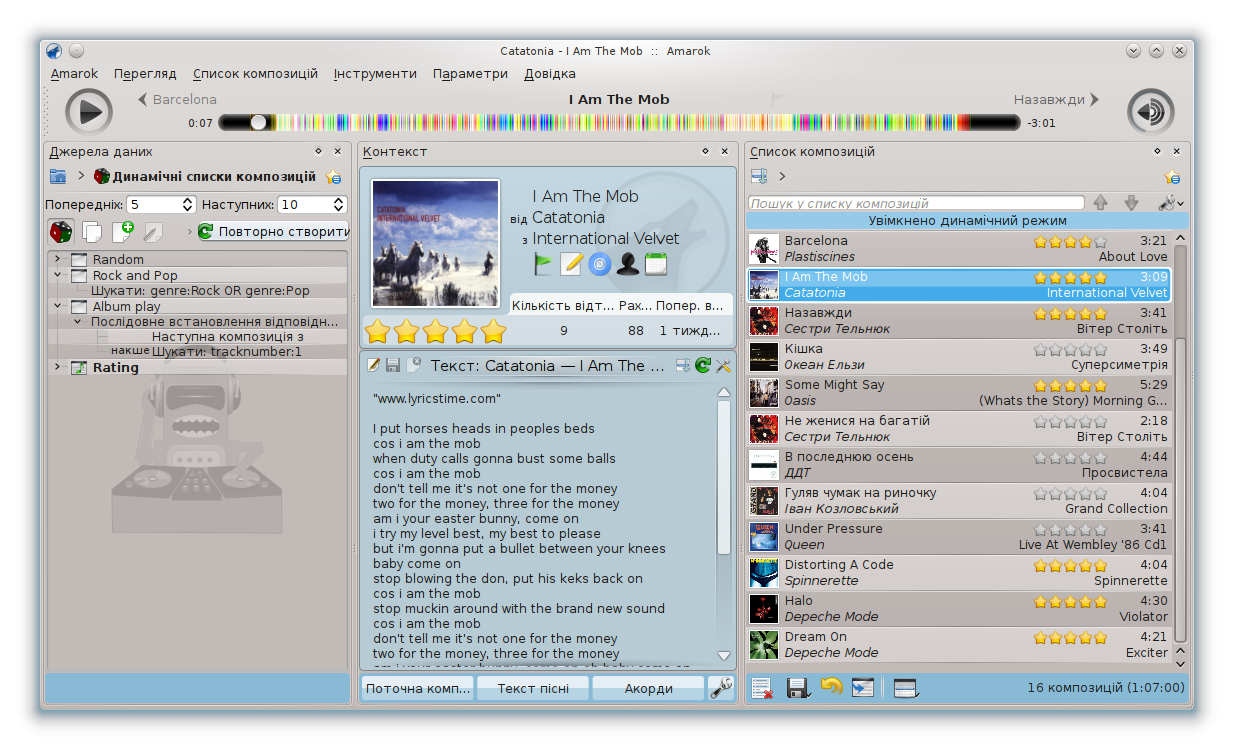Toggle lyrics autoscroll icon
Image resolution: width=1234 pixels, height=750 pixels.
pos(683,365)
